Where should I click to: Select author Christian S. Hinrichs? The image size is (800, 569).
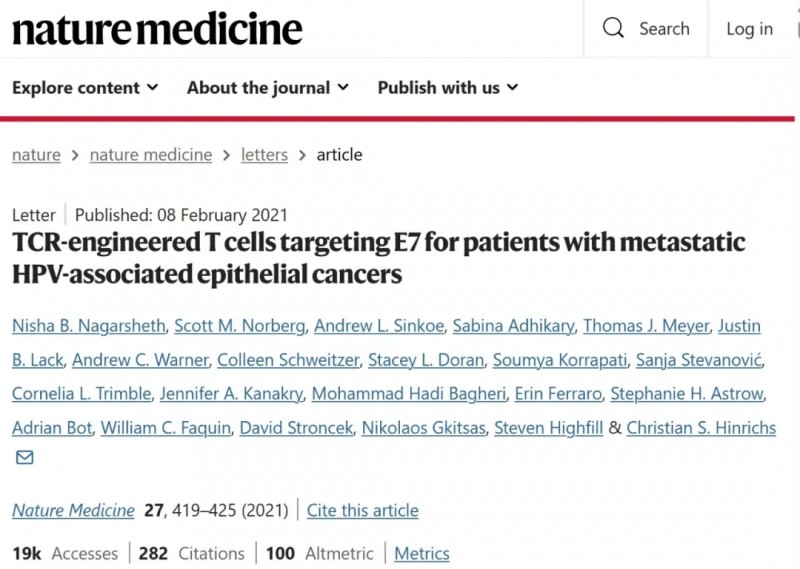pyautogui.click(x=701, y=428)
